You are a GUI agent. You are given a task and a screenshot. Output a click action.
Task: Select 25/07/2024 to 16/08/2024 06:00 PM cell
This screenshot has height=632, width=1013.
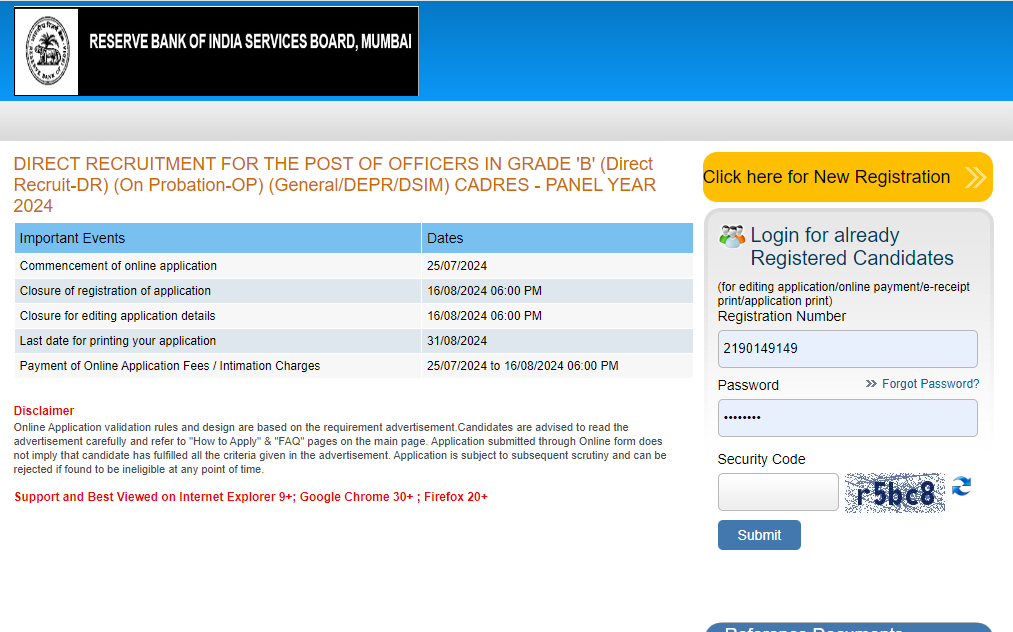(x=557, y=366)
